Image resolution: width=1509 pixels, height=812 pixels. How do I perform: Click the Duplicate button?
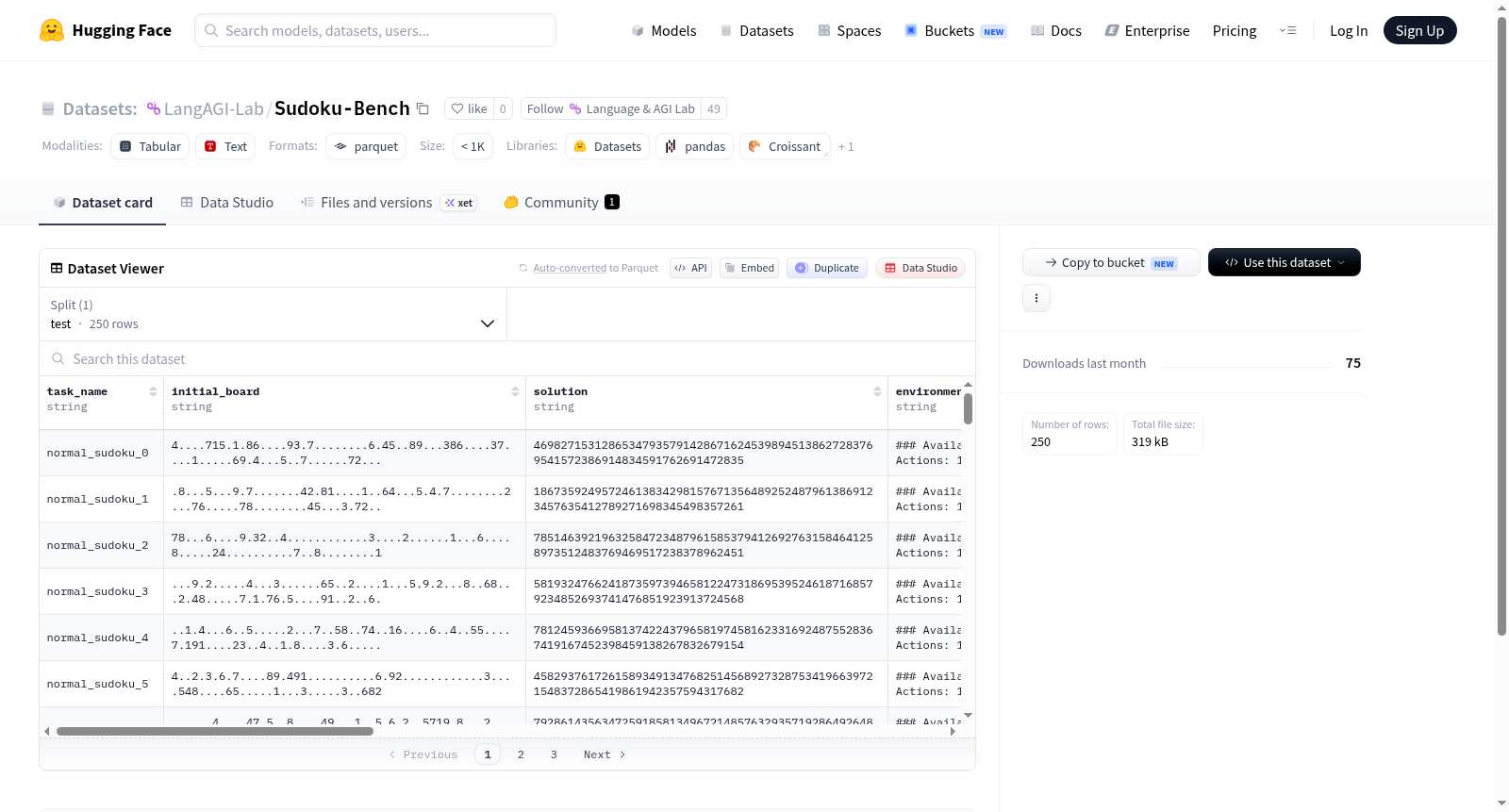[x=827, y=268]
